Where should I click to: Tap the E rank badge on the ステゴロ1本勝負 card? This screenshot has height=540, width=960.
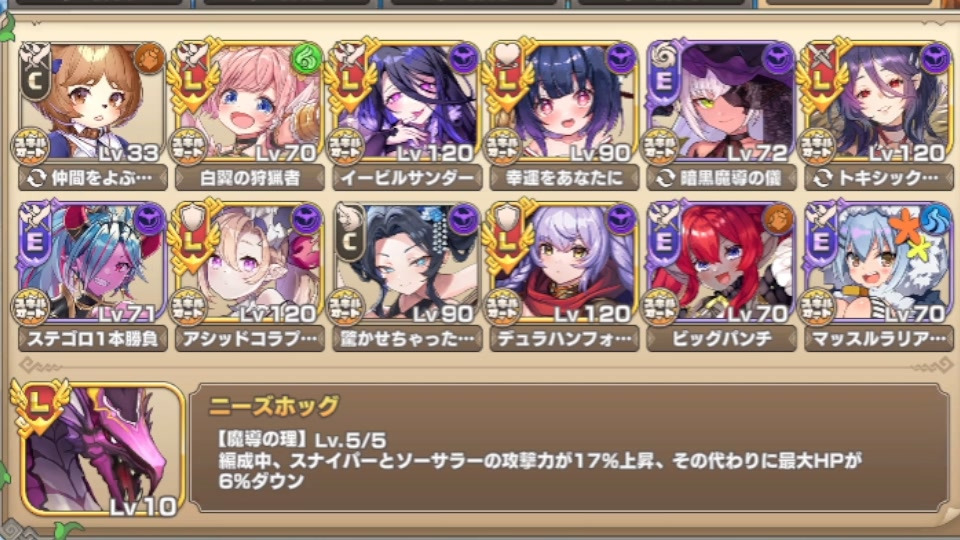(x=35, y=241)
